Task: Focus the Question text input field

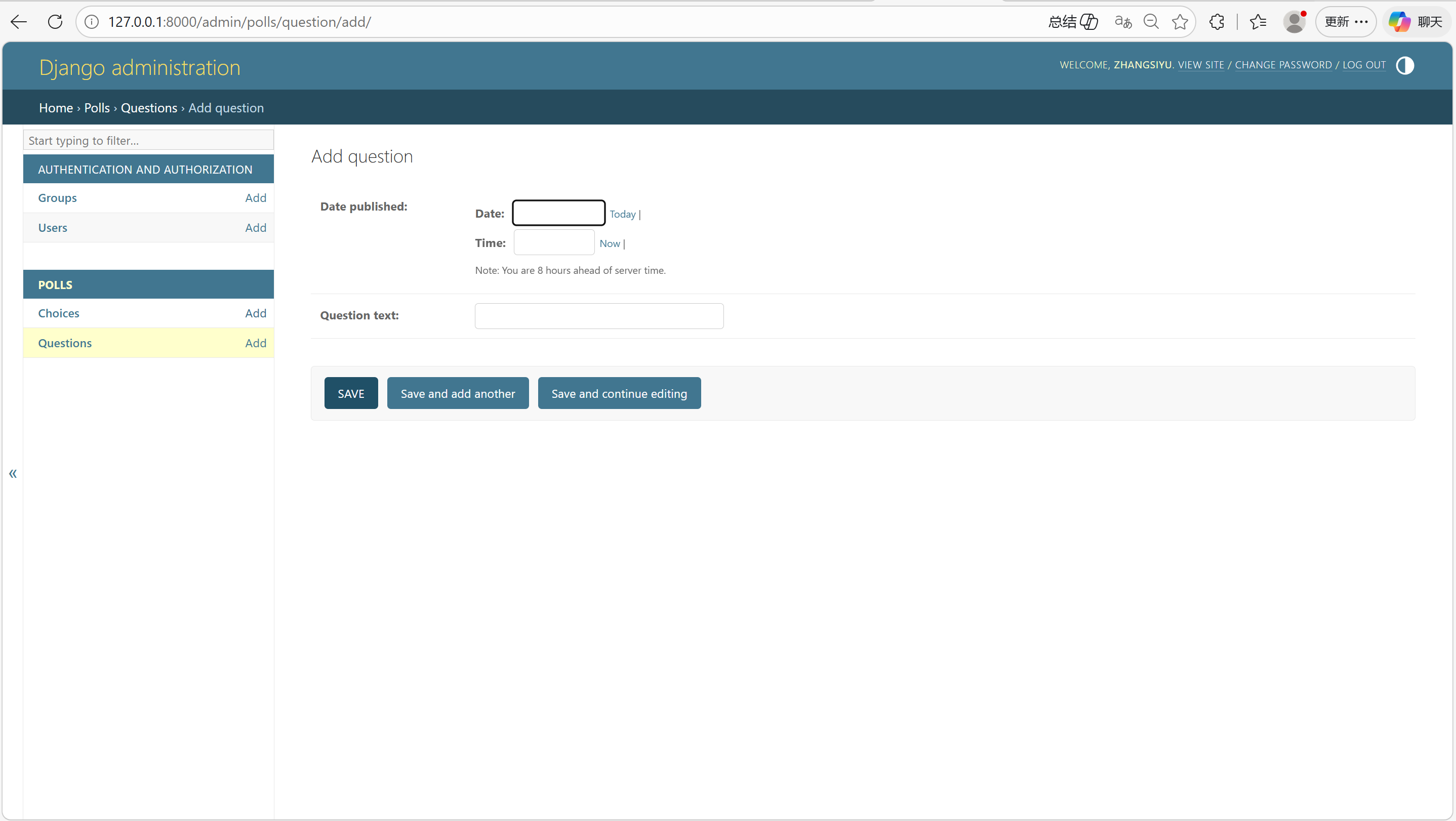Action: click(x=598, y=316)
